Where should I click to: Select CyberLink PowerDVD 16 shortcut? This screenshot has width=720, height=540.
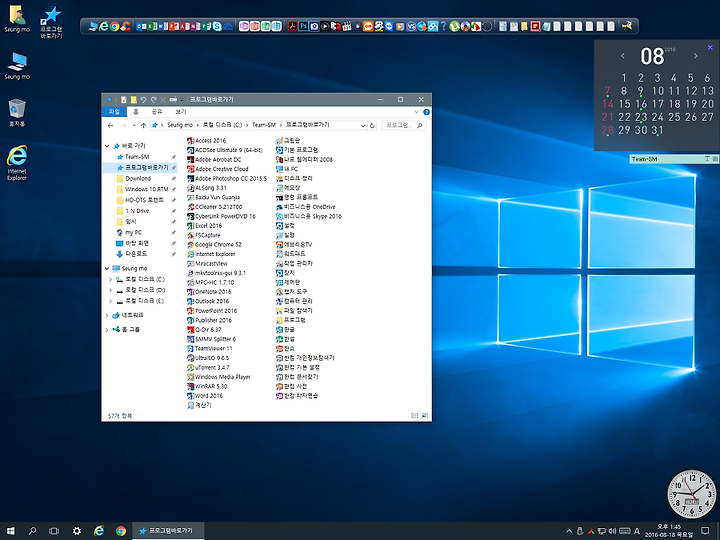[x=221, y=216]
